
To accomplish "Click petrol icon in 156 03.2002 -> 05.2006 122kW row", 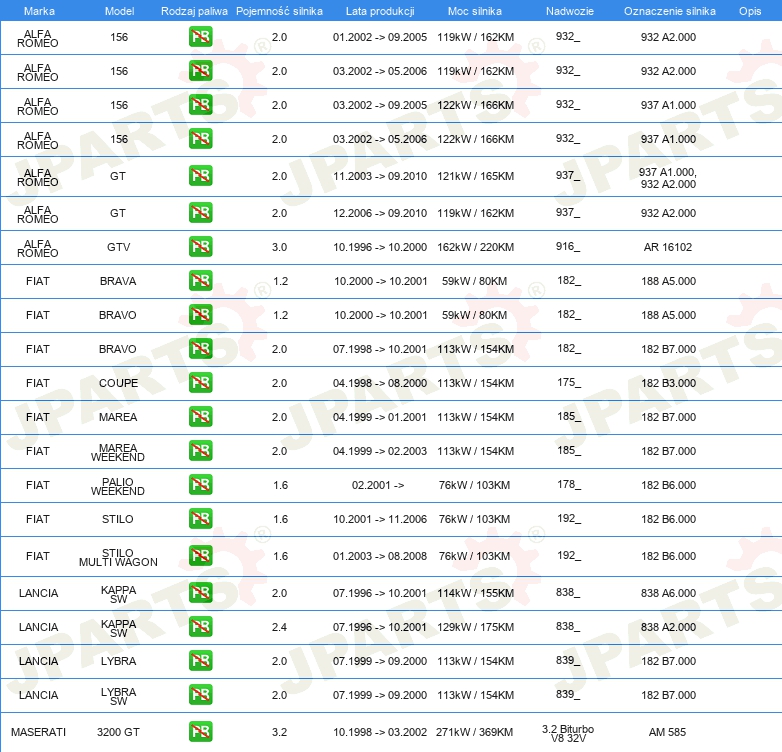I will (x=200, y=139).
